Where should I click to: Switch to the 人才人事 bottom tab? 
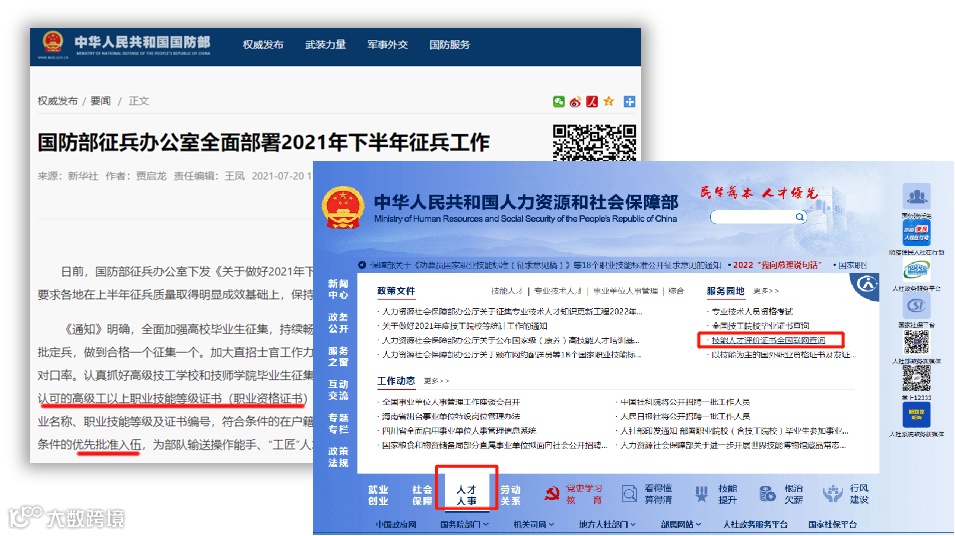[x=467, y=495]
